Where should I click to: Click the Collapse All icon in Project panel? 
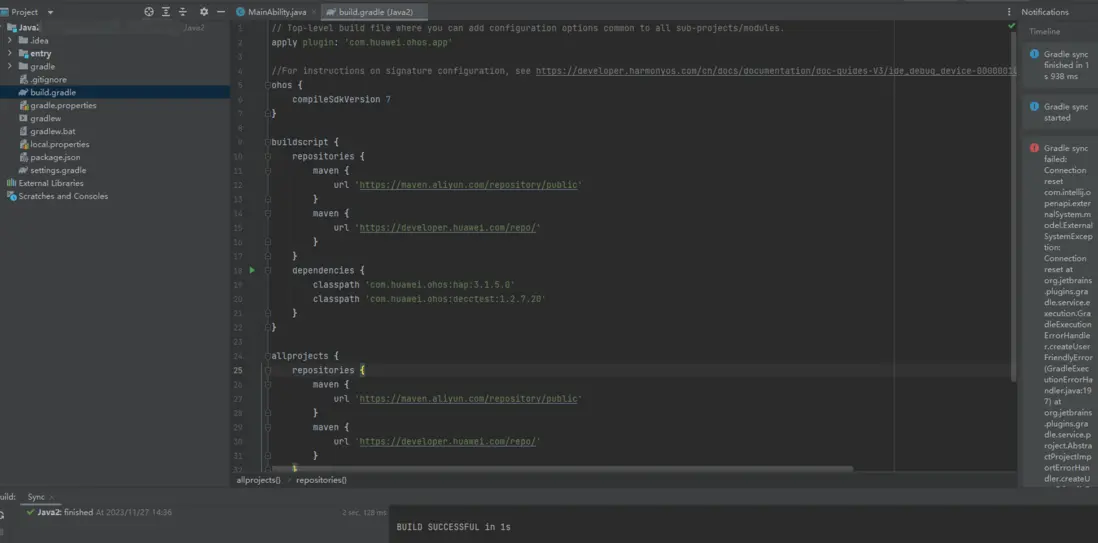(x=183, y=12)
